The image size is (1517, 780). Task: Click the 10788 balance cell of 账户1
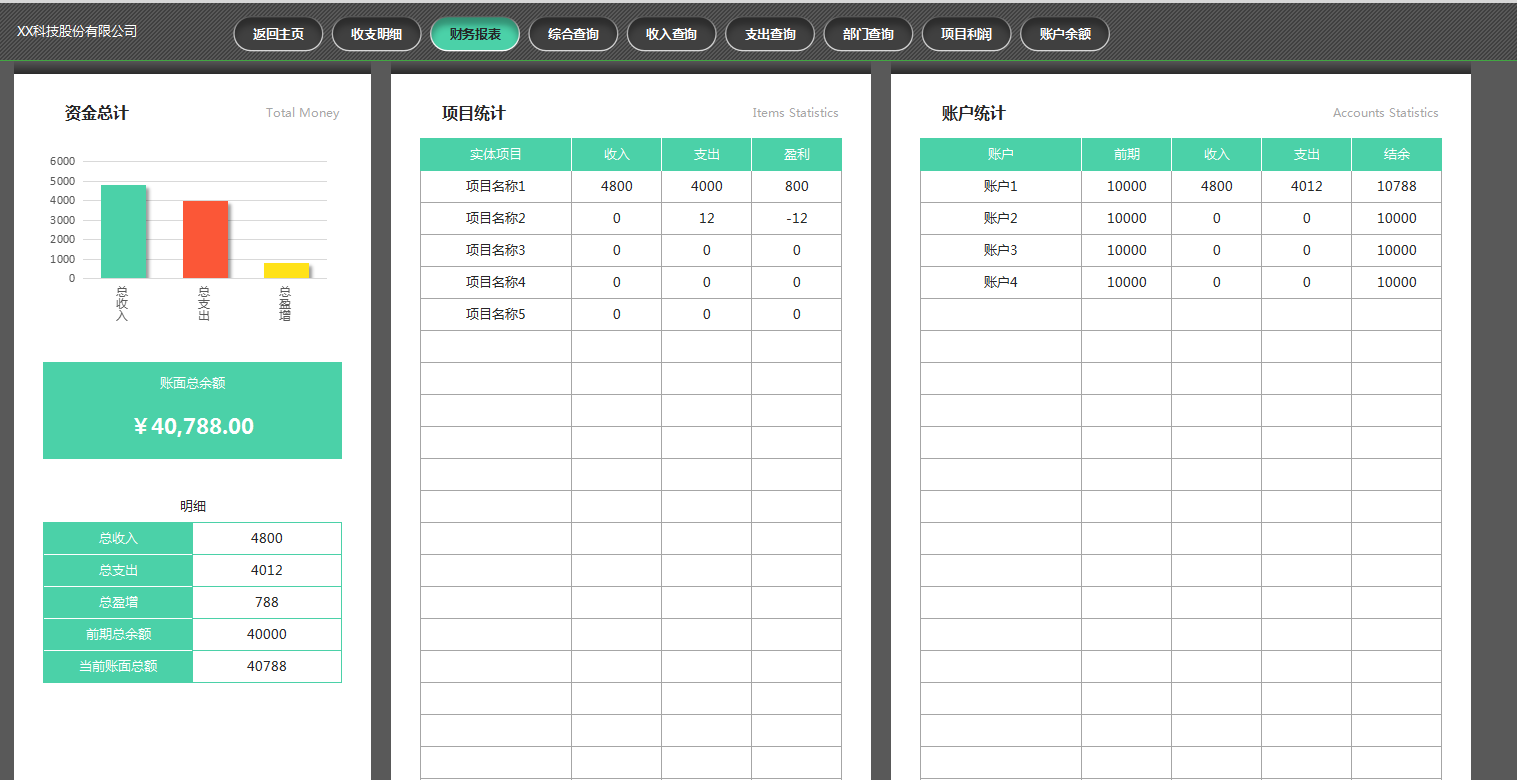1397,186
